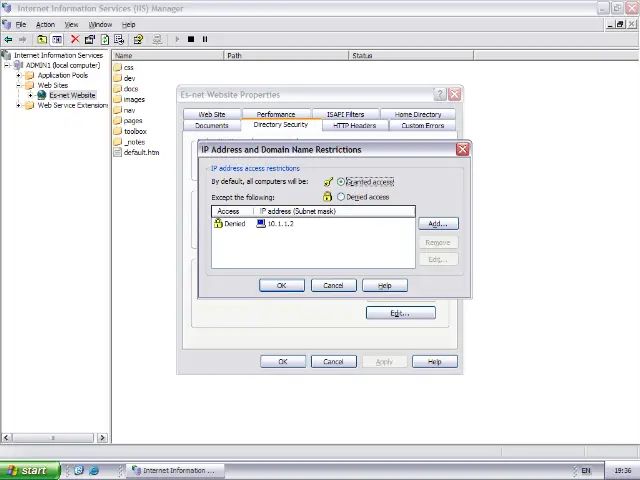The image size is (640, 480).
Task: Select the dev folder in list
Action: pyautogui.click(x=124, y=78)
